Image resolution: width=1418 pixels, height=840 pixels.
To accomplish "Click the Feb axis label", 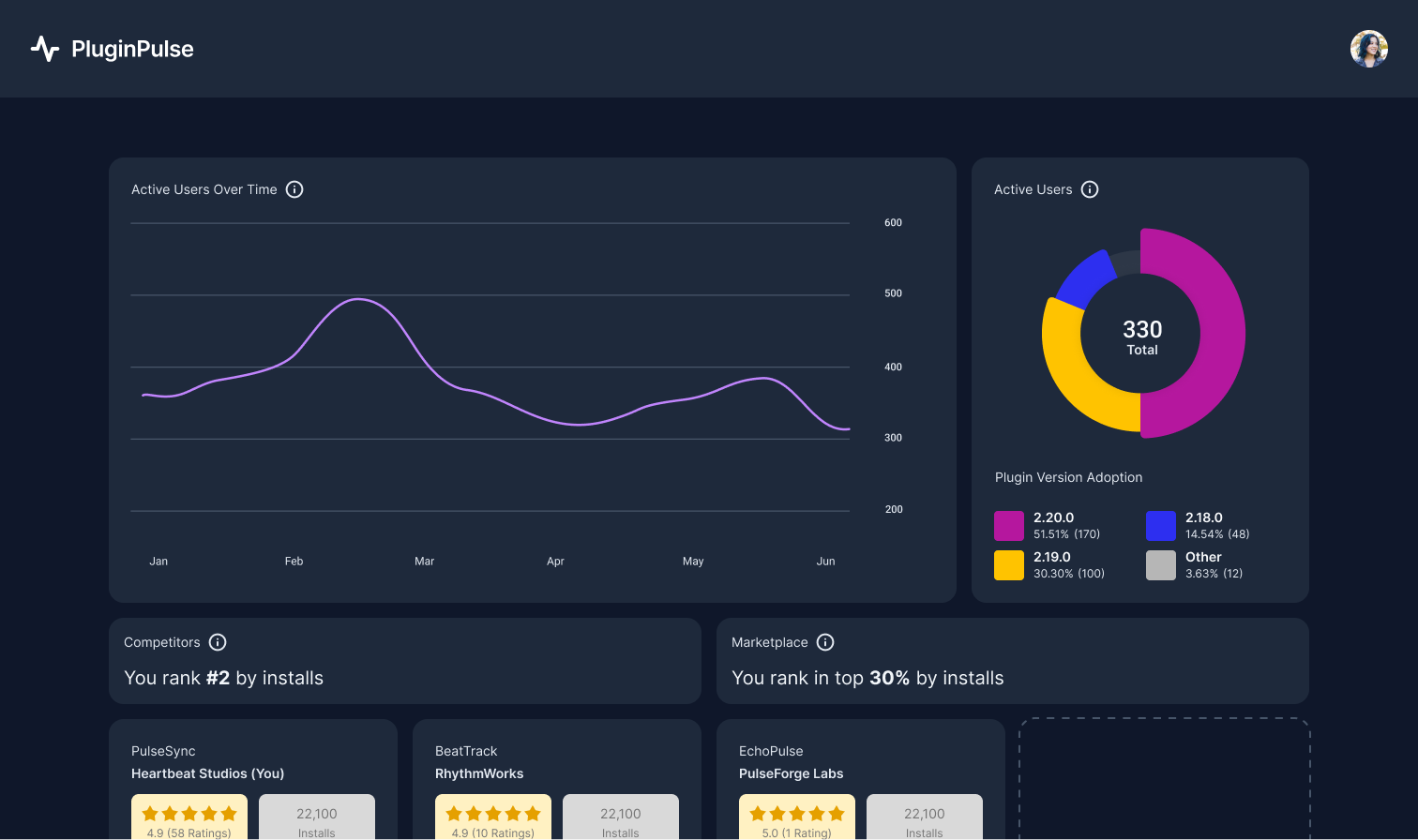I will click(x=294, y=561).
